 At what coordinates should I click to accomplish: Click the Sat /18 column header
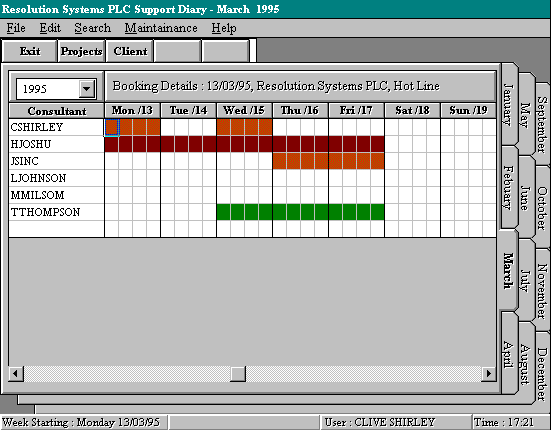[412, 111]
